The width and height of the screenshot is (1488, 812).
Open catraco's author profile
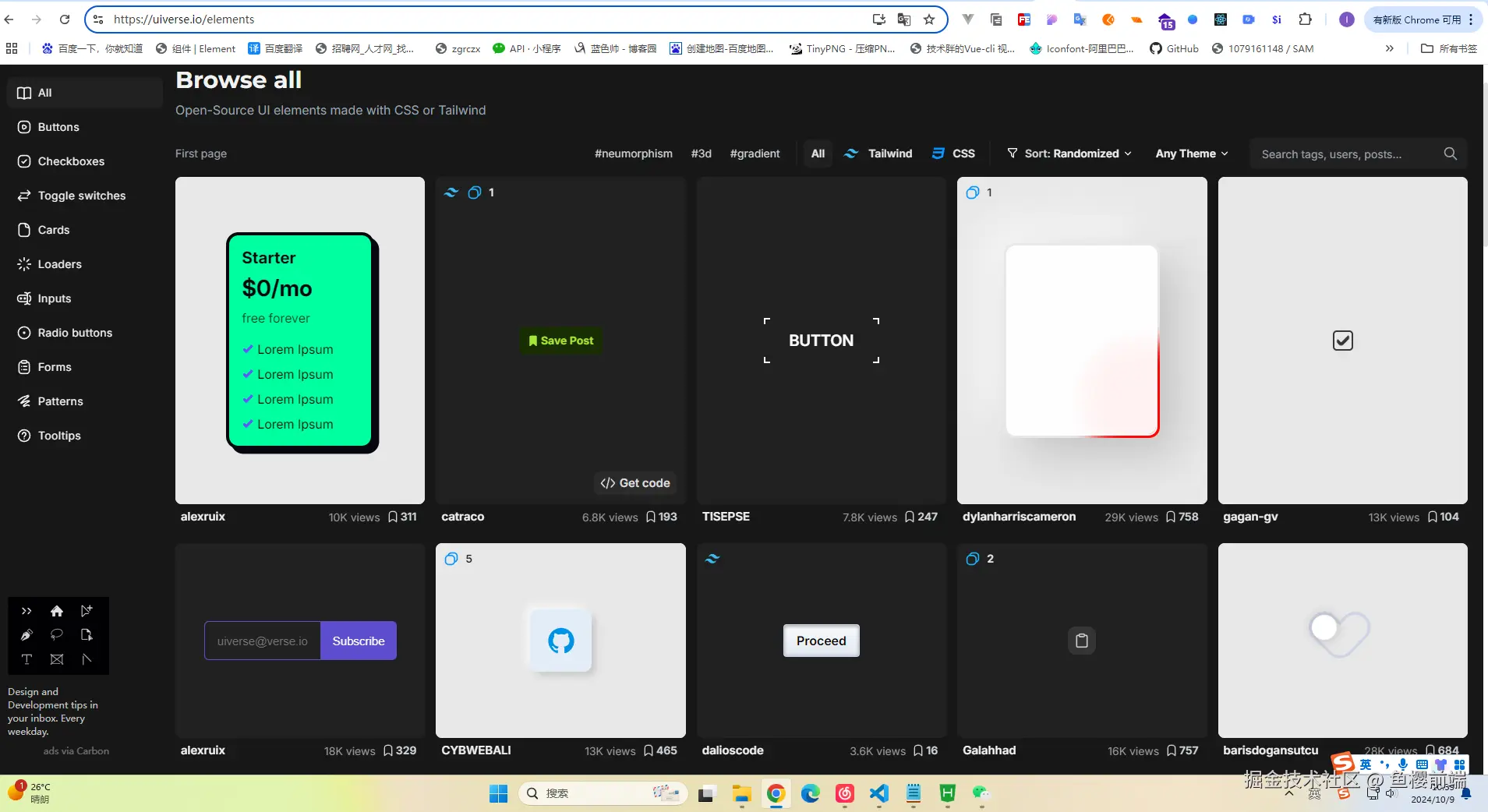463,517
